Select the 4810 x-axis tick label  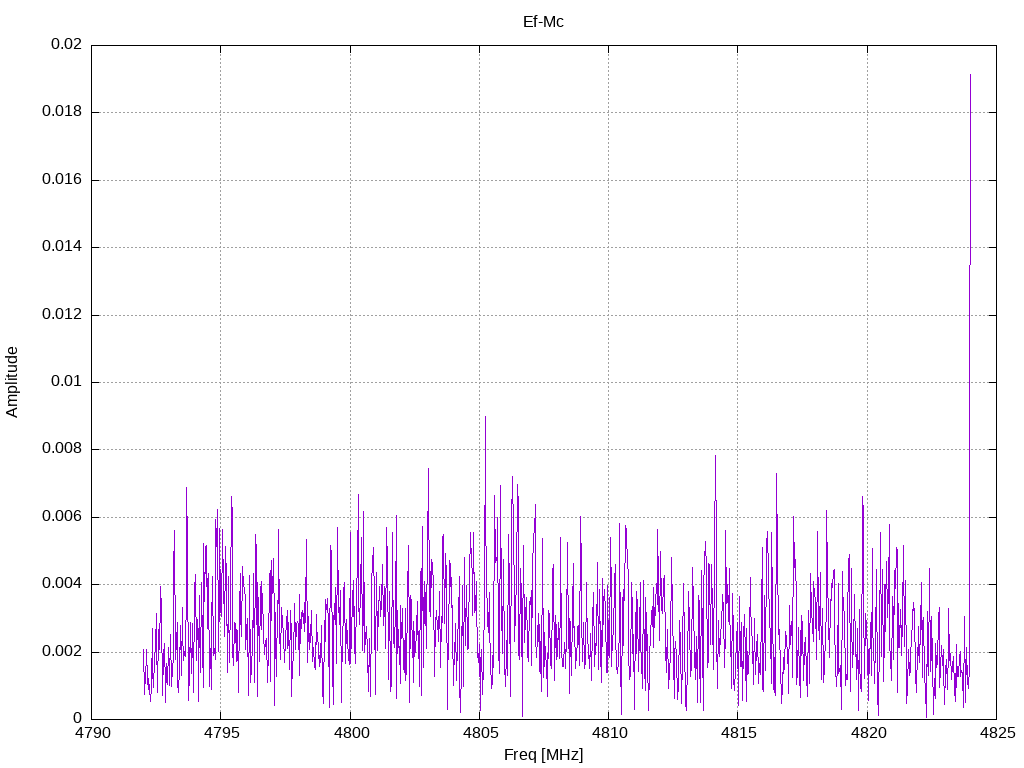point(608,733)
